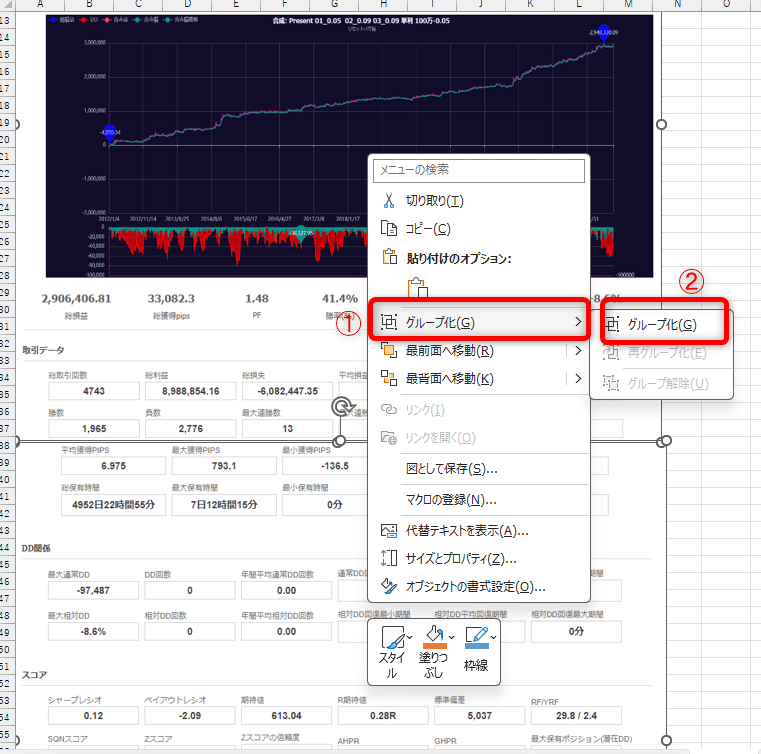Image resolution: width=761 pixels, height=754 pixels.
Task: Click the paste clipboard option icon
Action: point(417,287)
